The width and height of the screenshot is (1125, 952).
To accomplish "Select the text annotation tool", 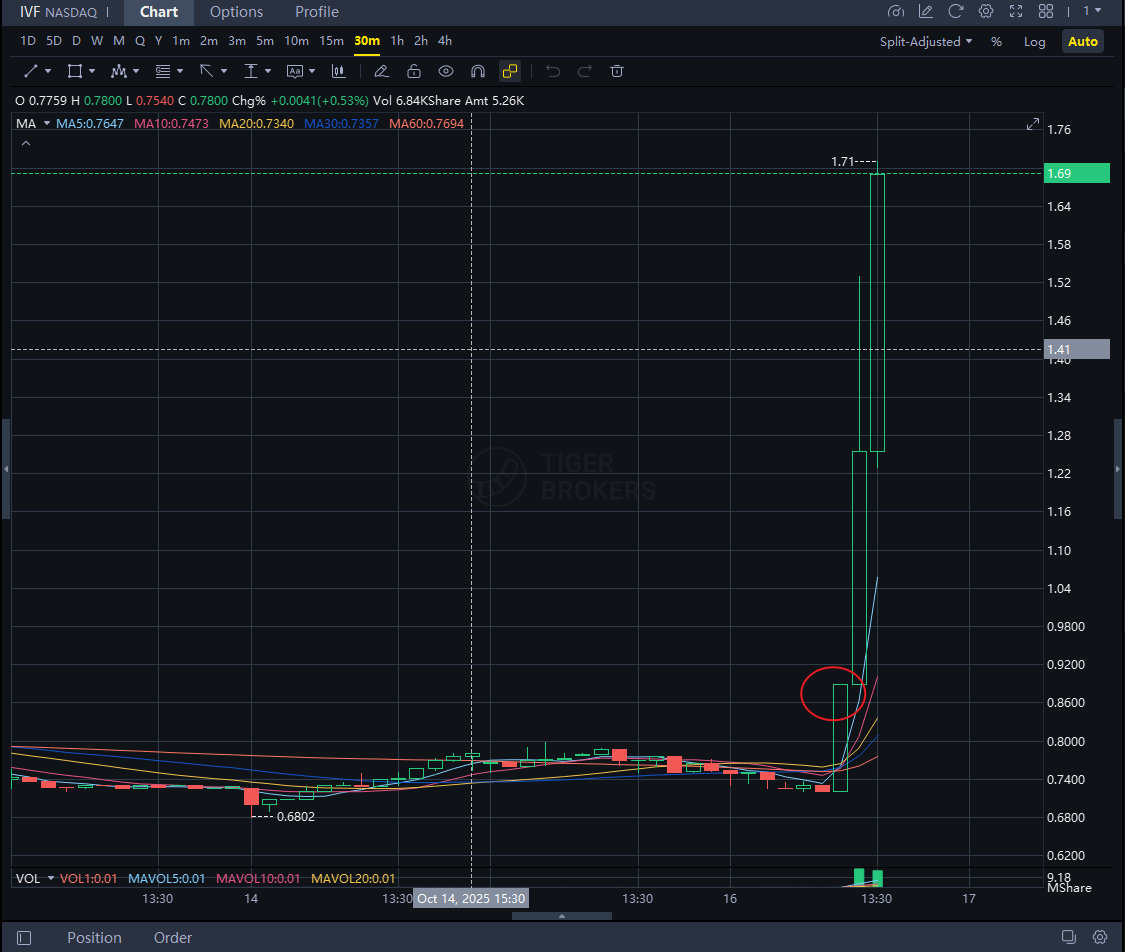I will pos(295,71).
